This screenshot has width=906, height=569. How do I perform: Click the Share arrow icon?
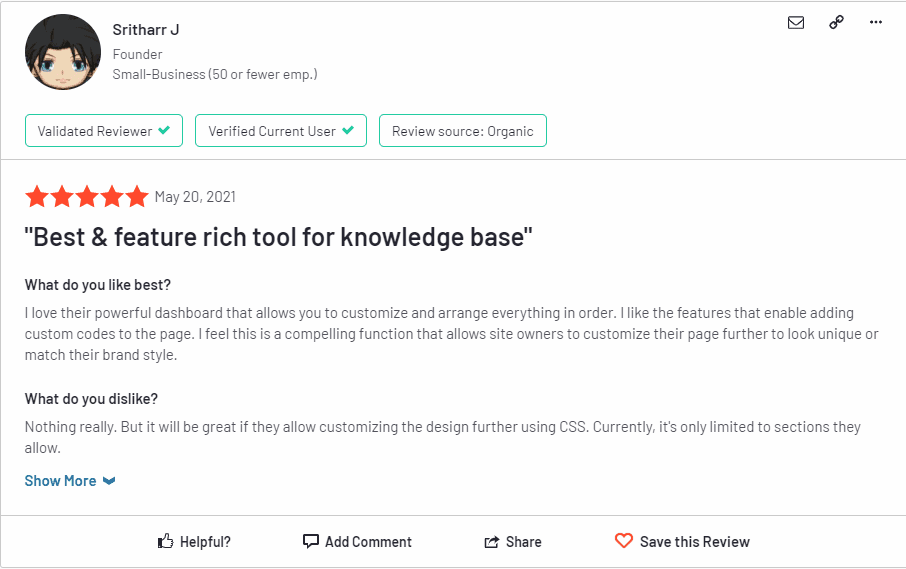point(492,542)
